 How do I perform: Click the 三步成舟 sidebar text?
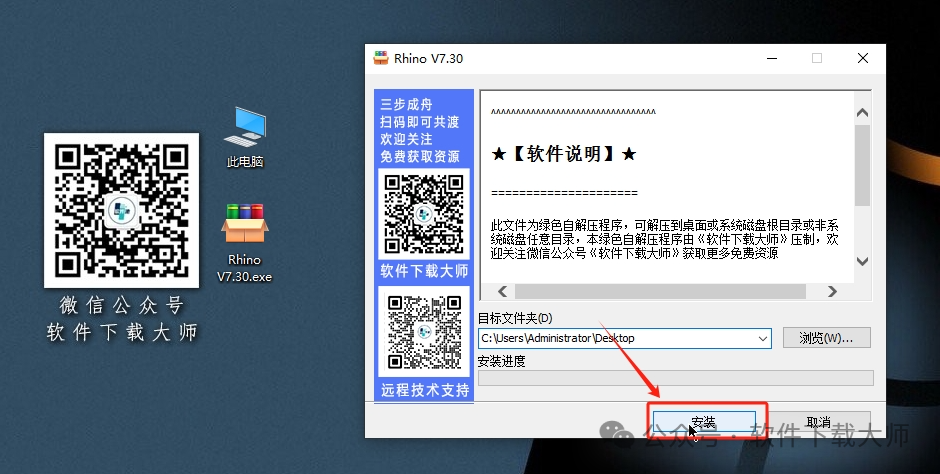[406, 104]
